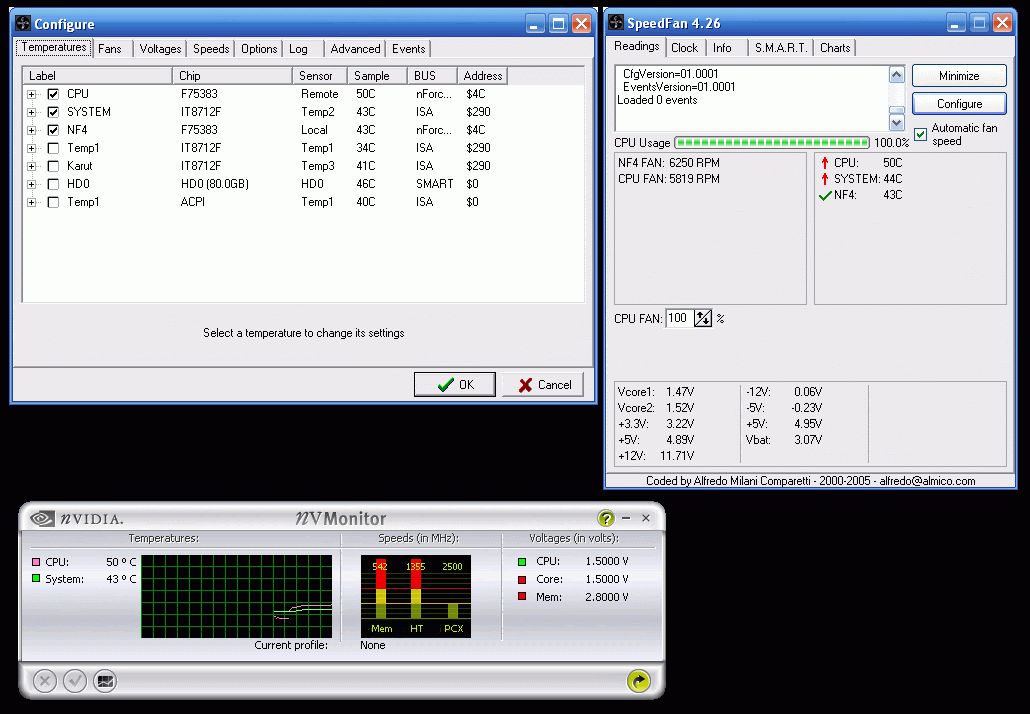Click the pink CPU temperature color swatch
The image size is (1030, 714).
pyautogui.click(x=36, y=562)
